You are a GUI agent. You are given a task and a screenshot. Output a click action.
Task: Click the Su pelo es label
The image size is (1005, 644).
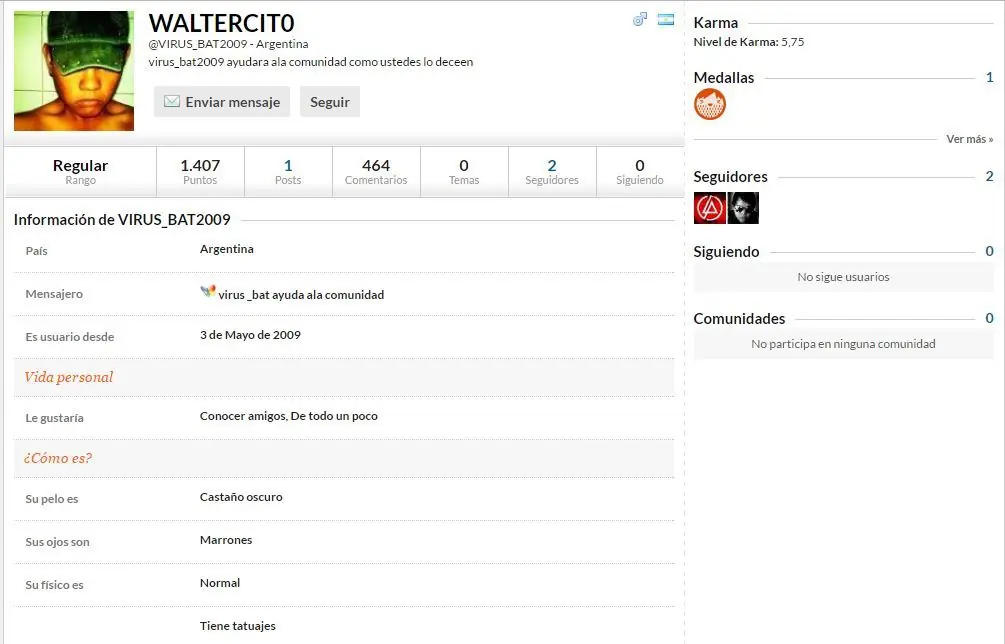52,499
